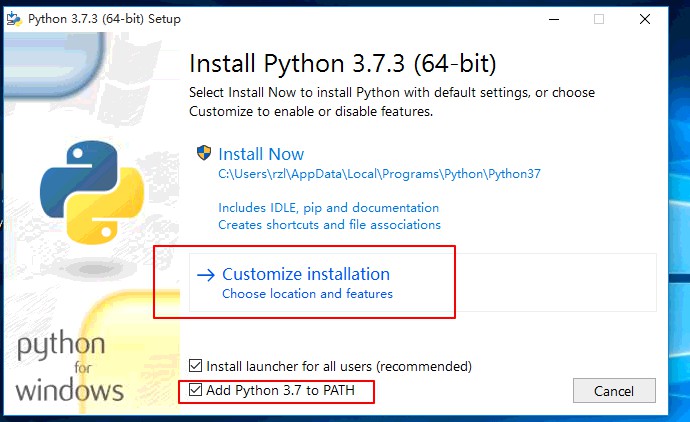Close the Python 3.7.3 Setup window
This screenshot has height=422, width=690.
(645, 19)
